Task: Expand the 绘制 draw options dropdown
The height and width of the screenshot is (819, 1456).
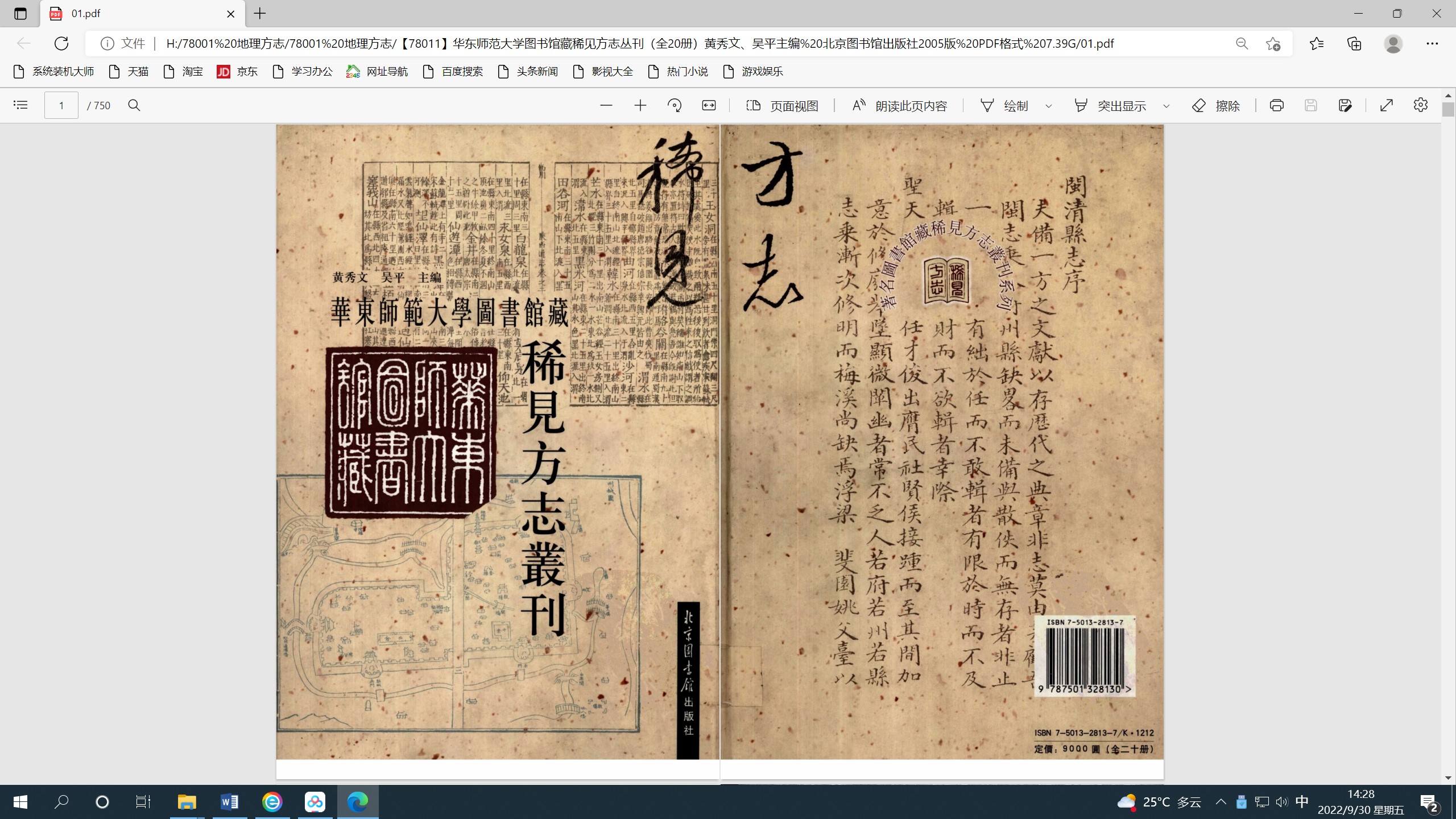Action: 1049,106
